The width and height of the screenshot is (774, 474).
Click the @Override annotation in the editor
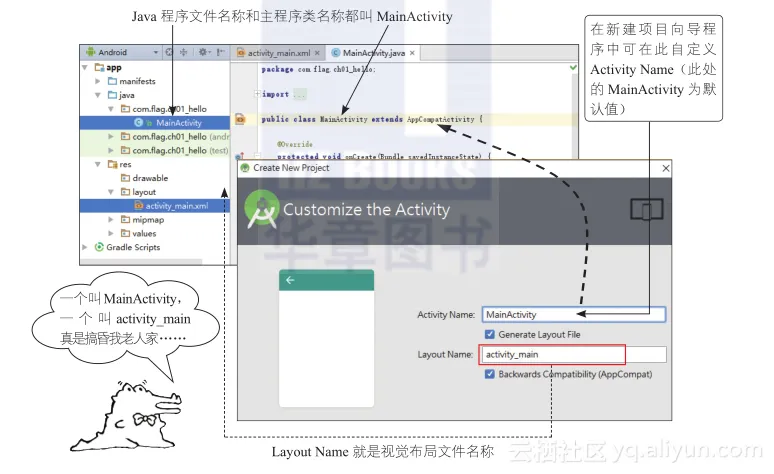(295, 144)
